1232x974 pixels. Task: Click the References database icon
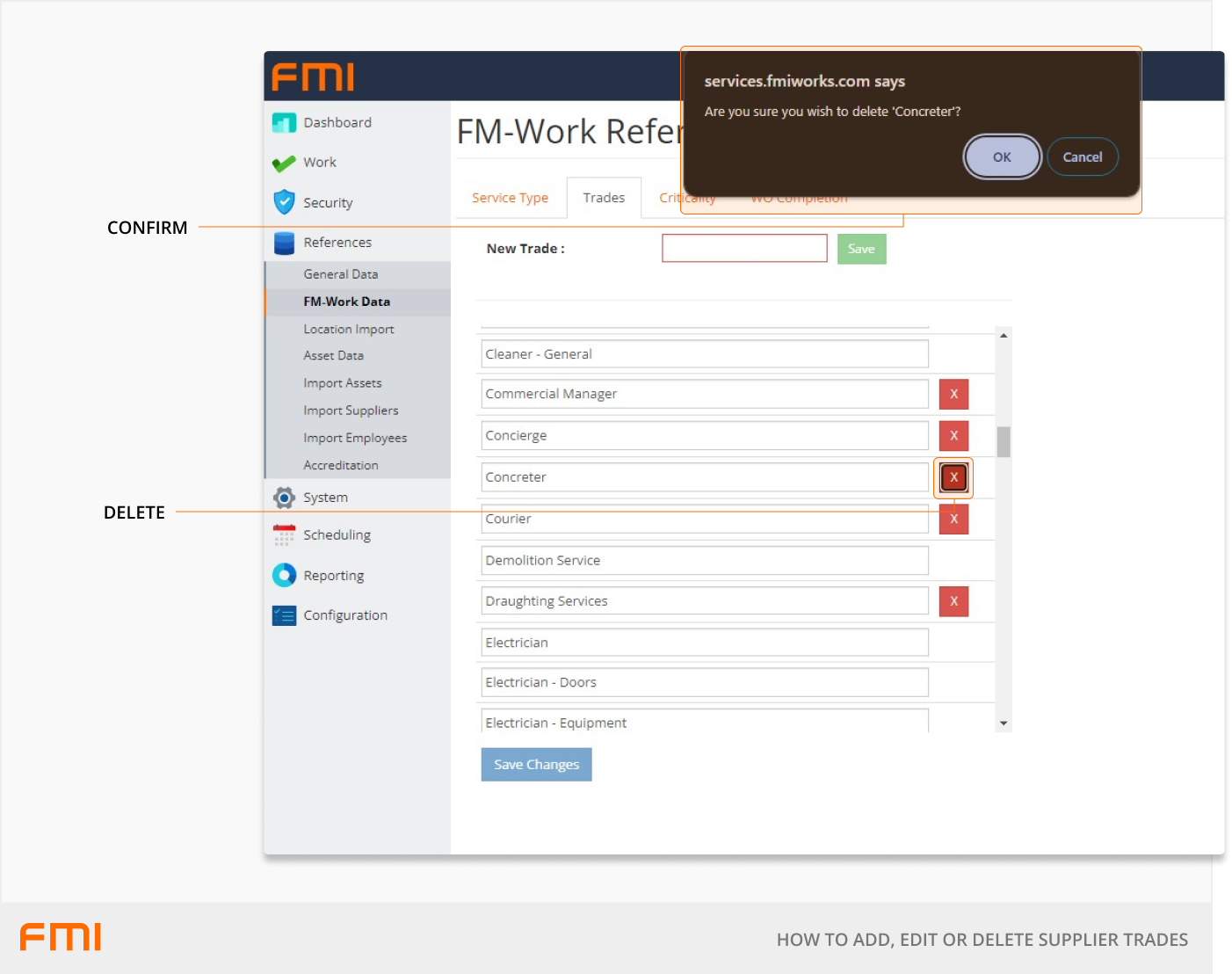pyautogui.click(x=284, y=243)
